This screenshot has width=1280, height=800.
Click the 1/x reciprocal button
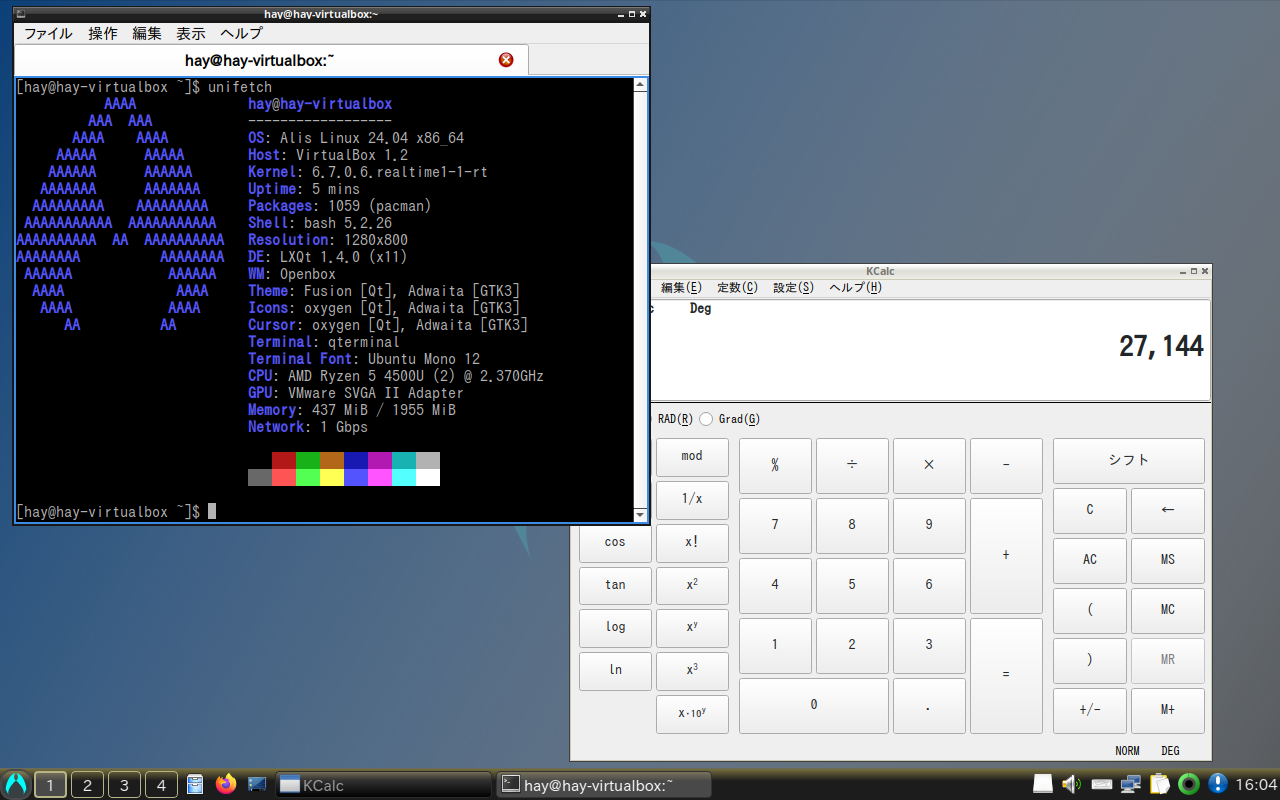[x=692, y=499]
